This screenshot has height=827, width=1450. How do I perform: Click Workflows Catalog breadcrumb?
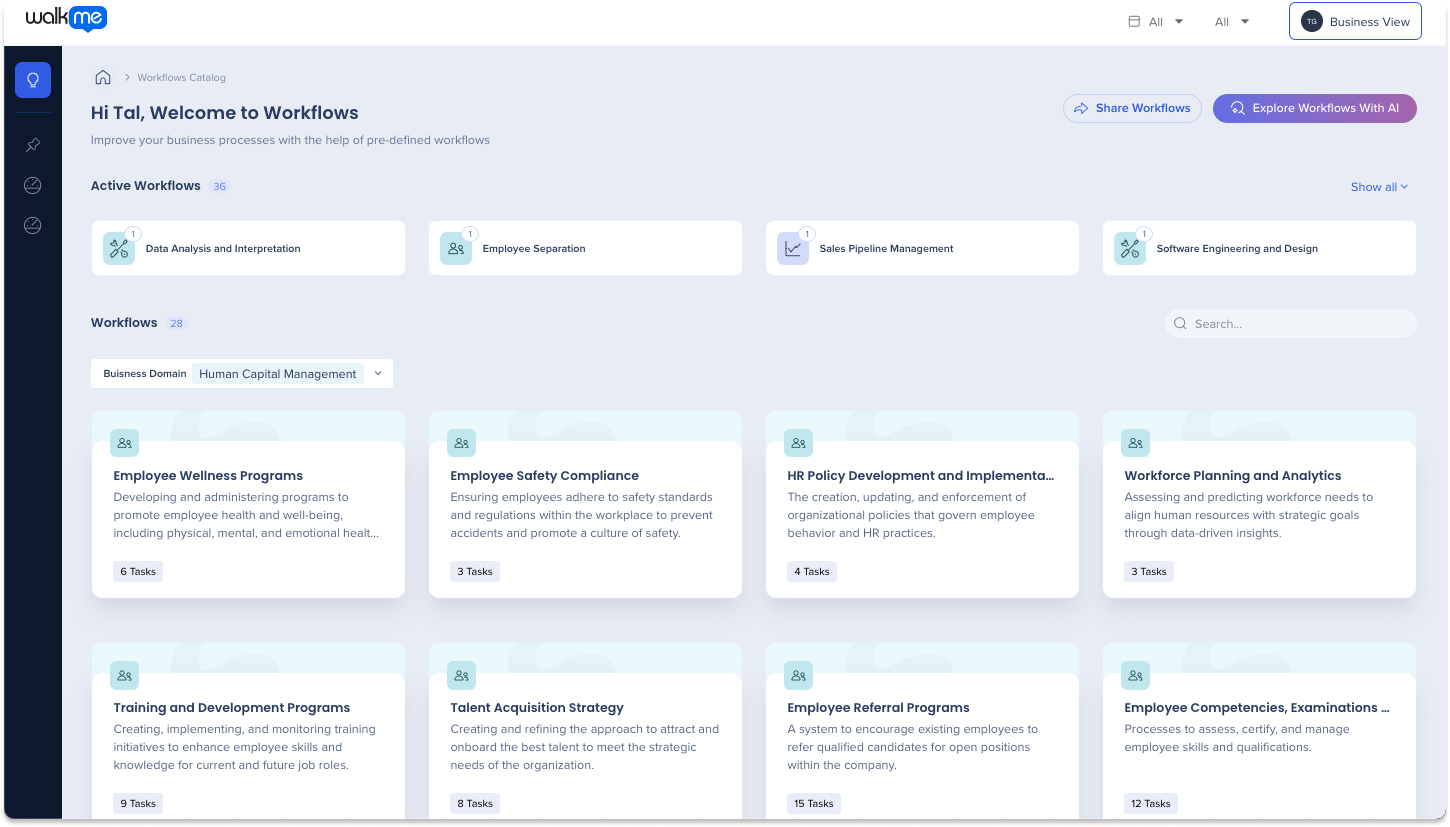181,77
